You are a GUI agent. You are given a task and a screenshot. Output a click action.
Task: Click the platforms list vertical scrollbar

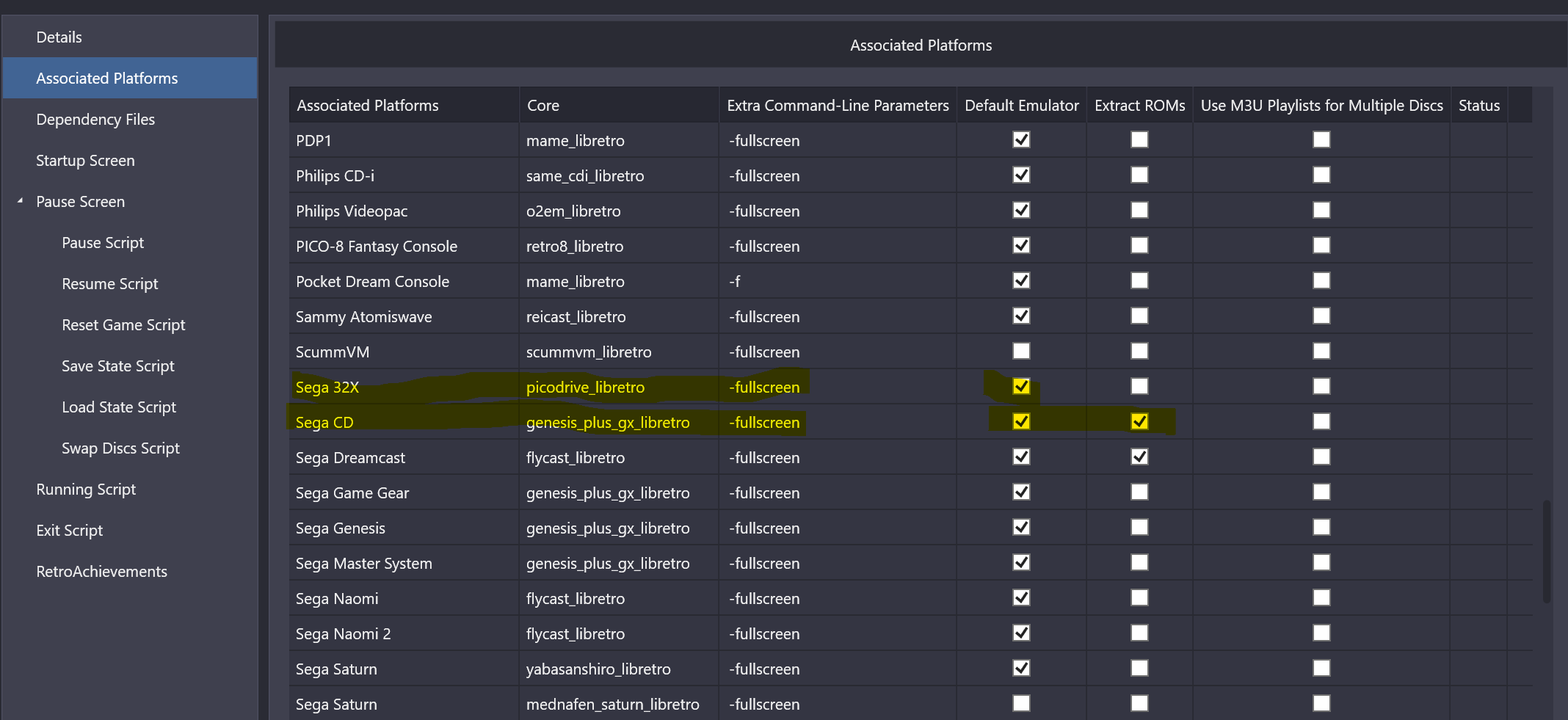click(1547, 551)
